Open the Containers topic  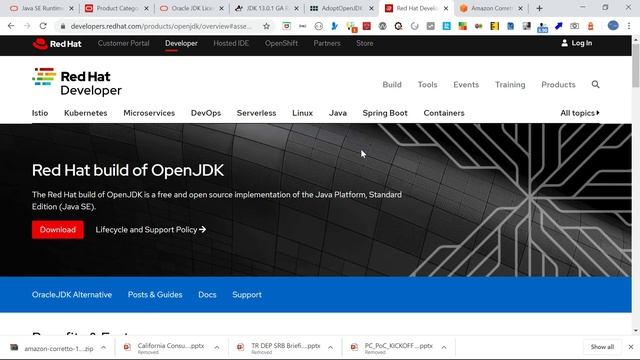coord(444,113)
